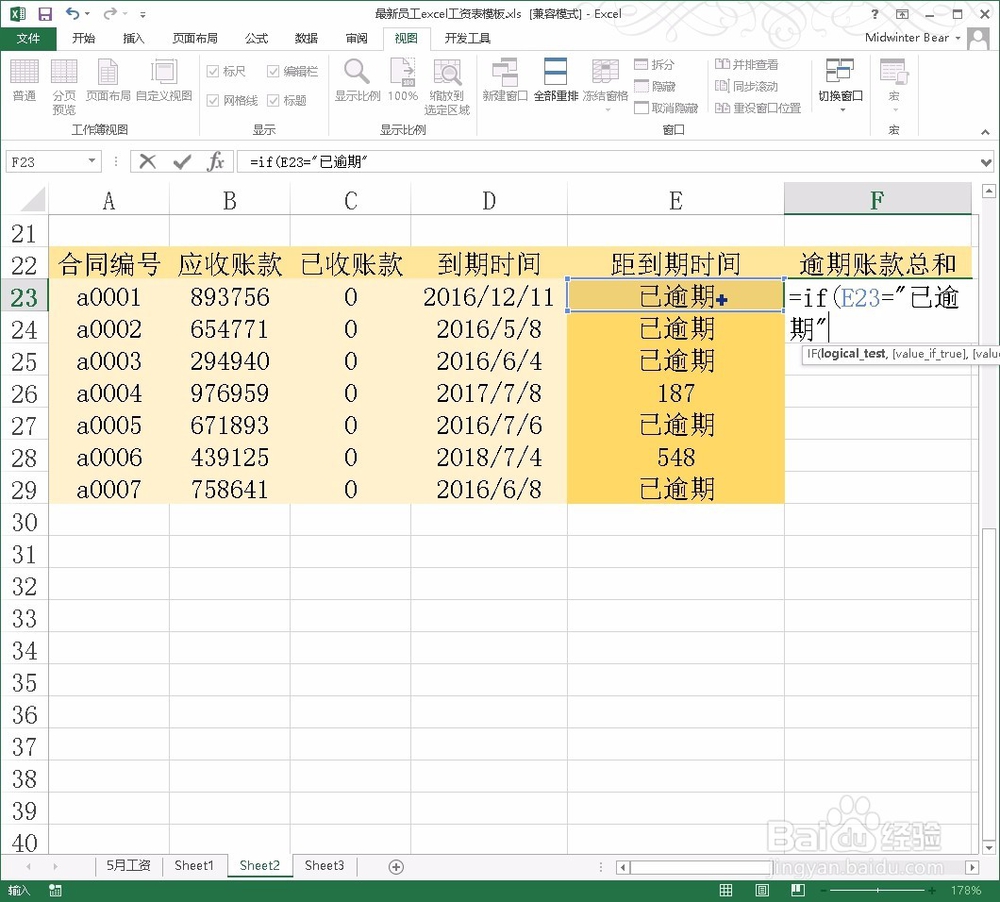The height and width of the screenshot is (902, 1000).
Task: Switch to Page Break Preview (分页预览)
Action: point(64,86)
